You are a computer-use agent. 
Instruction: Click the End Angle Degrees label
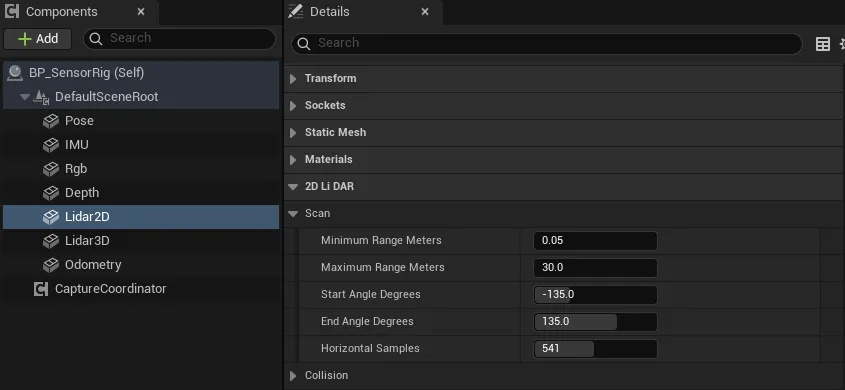coord(367,321)
